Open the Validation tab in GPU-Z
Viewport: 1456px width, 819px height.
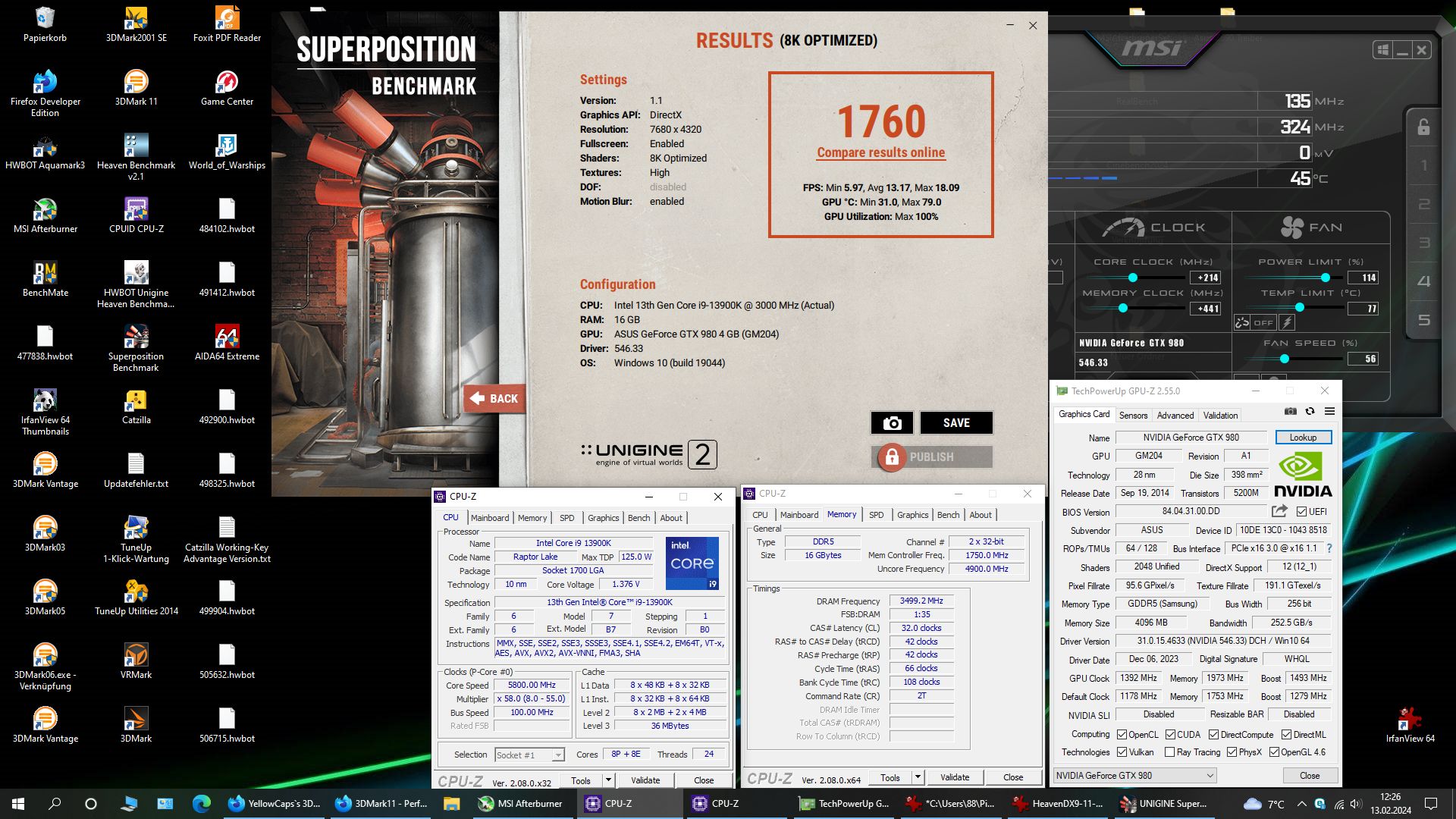click(x=1220, y=416)
